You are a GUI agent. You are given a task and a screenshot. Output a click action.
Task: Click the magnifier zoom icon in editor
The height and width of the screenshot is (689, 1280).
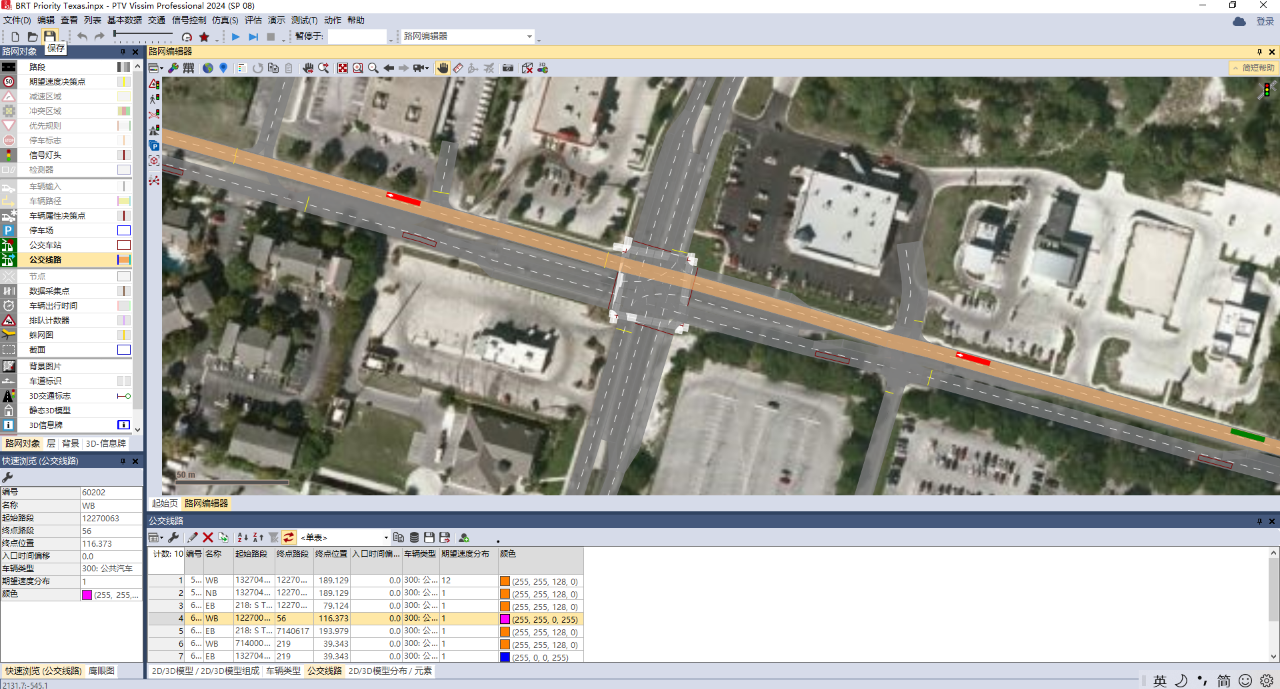[x=373, y=68]
